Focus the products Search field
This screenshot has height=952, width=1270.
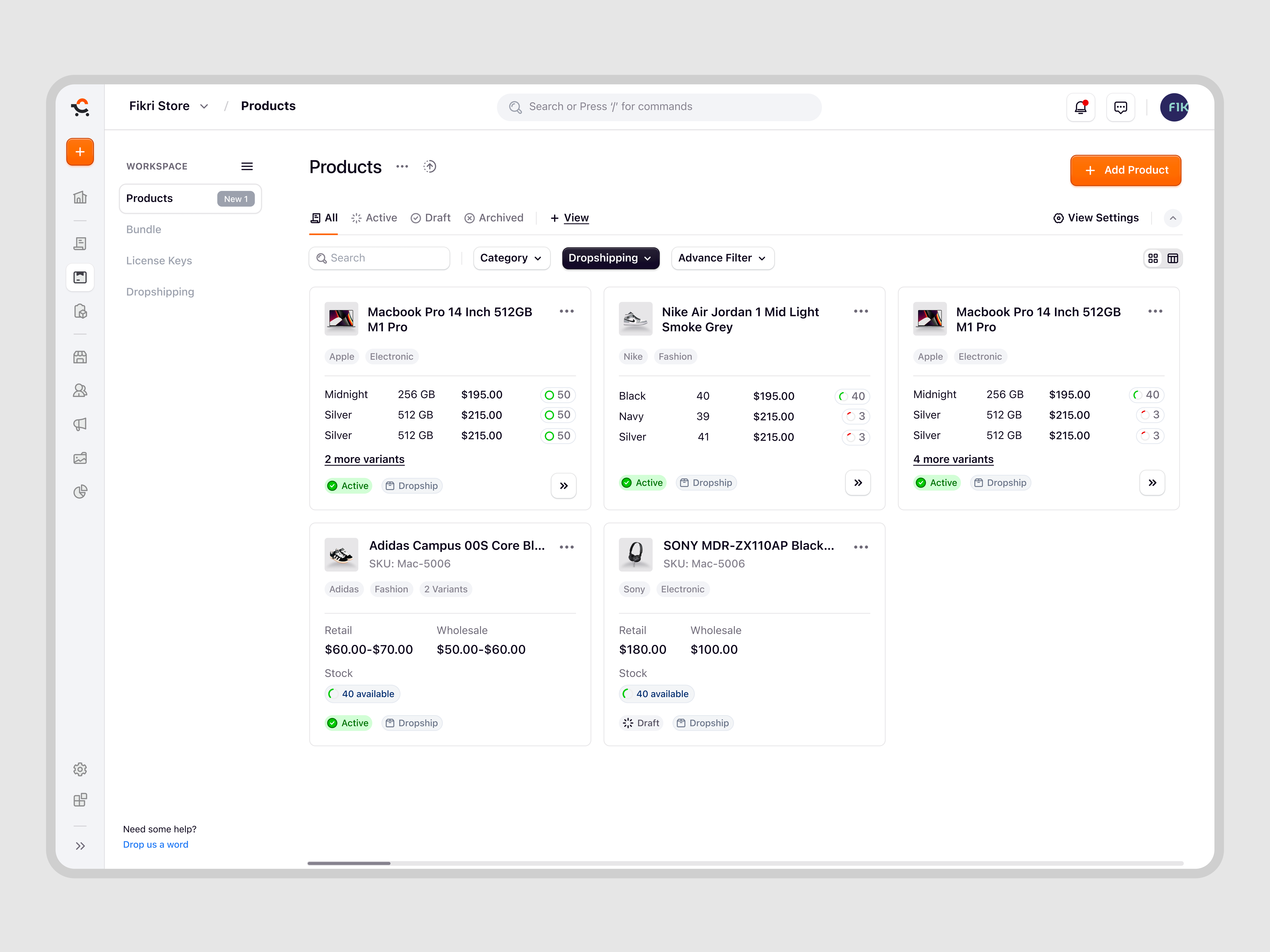tap(379, 258)
